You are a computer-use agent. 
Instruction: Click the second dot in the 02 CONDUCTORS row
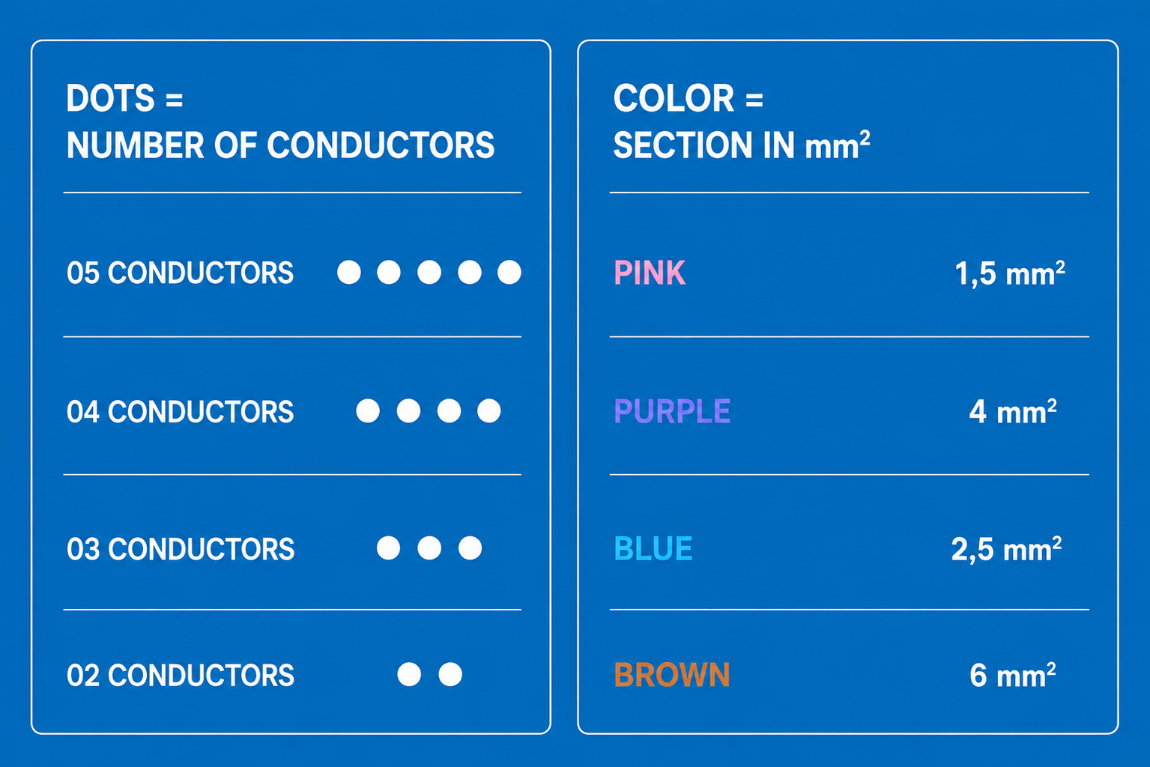pos(450,674)
